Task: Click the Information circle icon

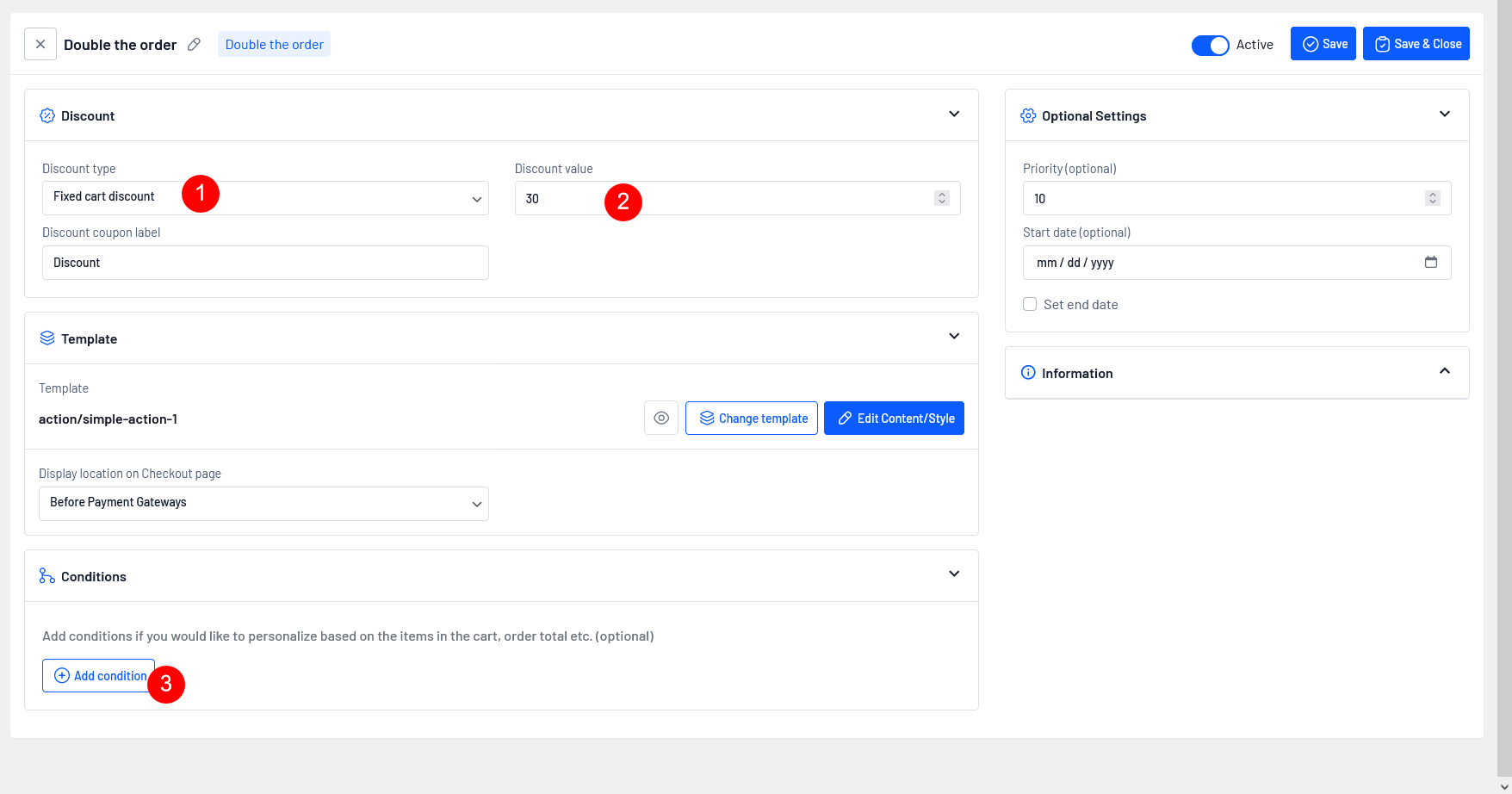Action: (x=1028, y=373)
